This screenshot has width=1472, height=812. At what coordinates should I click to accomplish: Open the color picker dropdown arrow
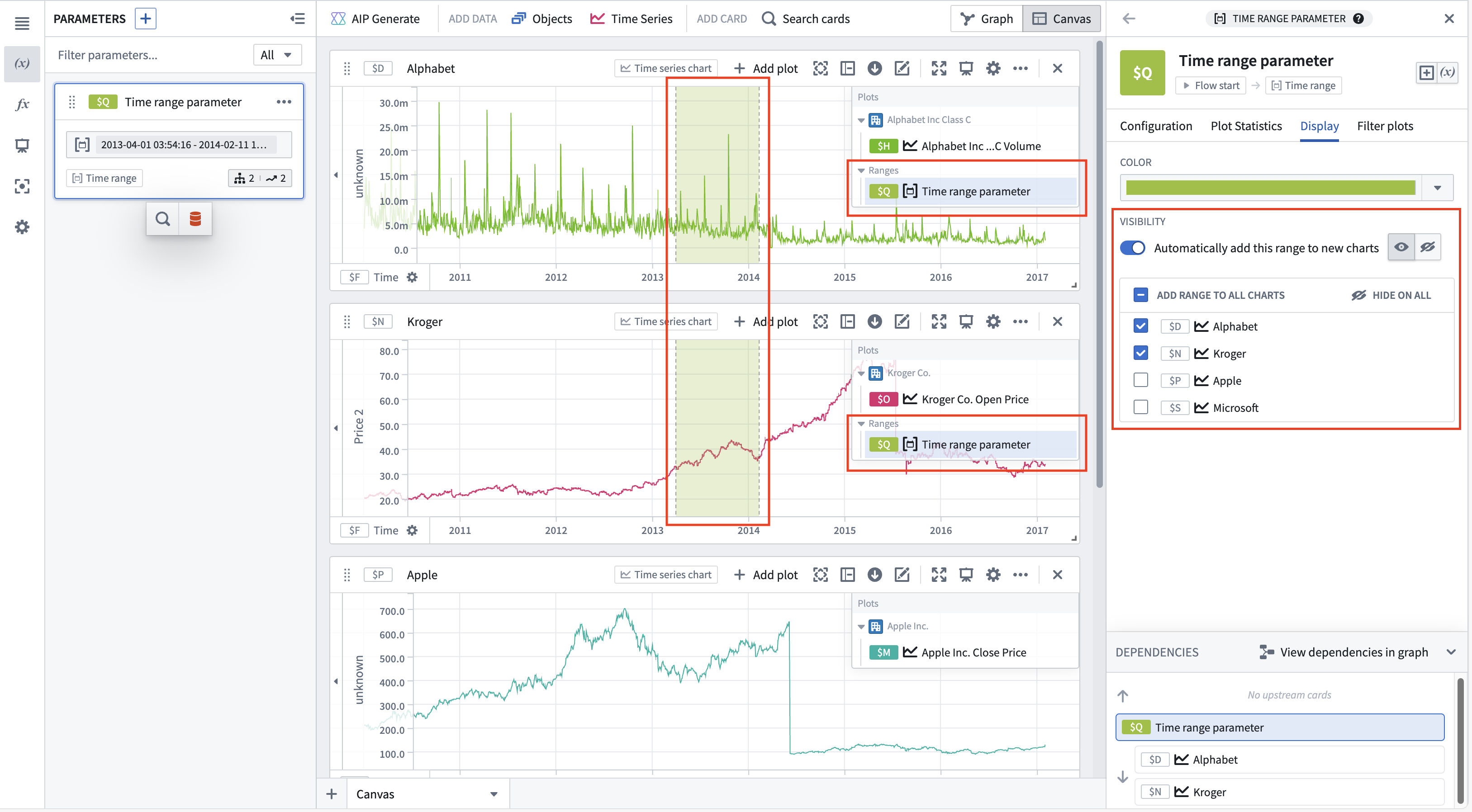[1437, 187]
